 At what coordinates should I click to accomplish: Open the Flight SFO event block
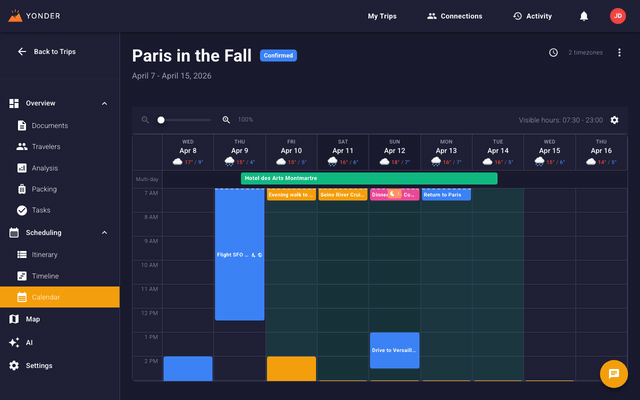[240, 254]
